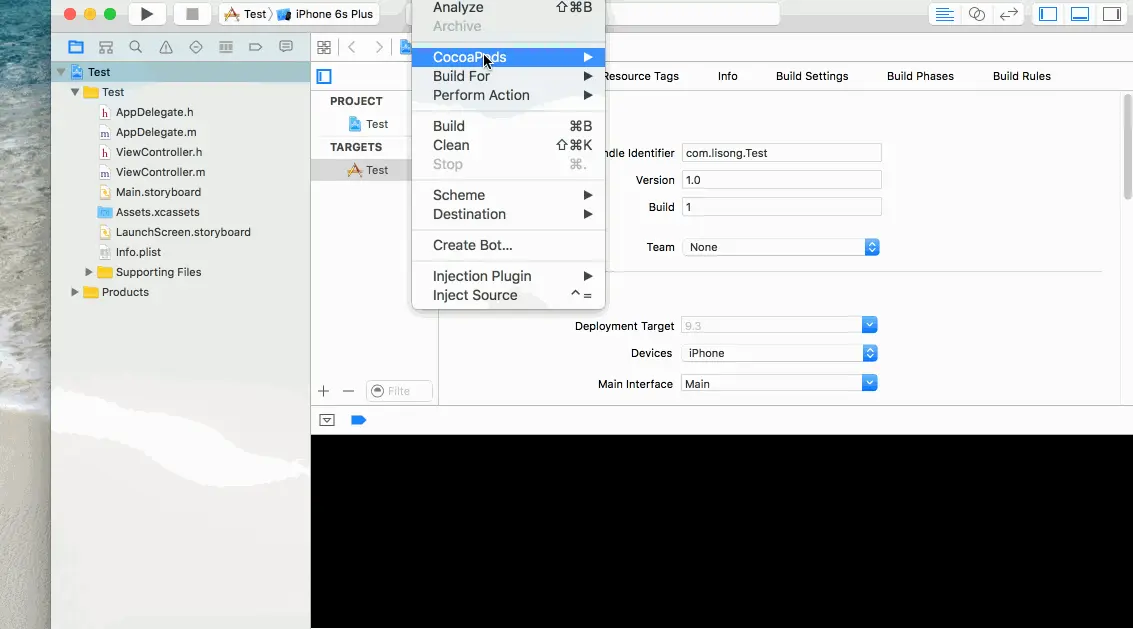
Task: Expand the Products folder
Action: tap(75, 292)
